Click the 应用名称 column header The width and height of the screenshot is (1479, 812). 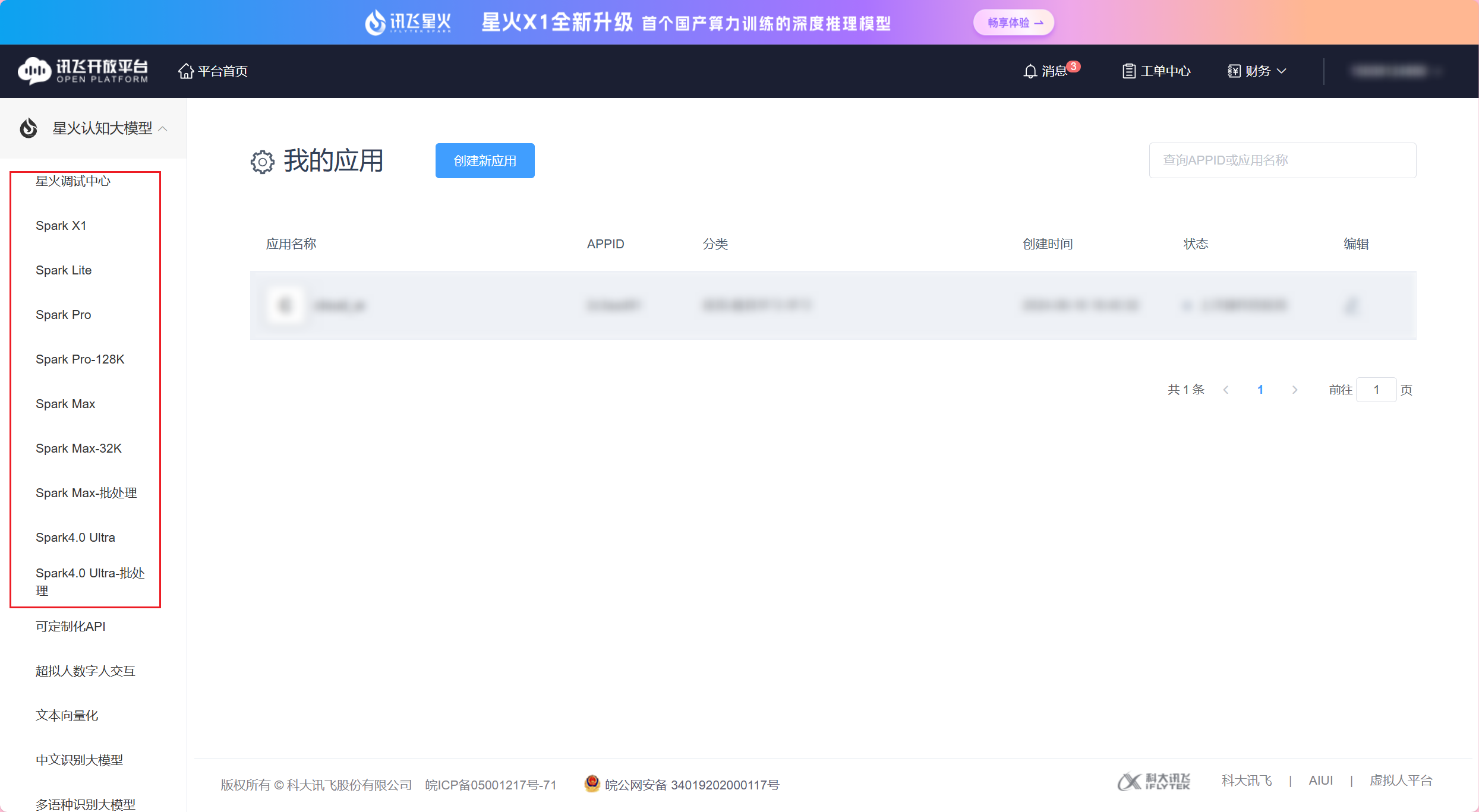pos(291,244)
